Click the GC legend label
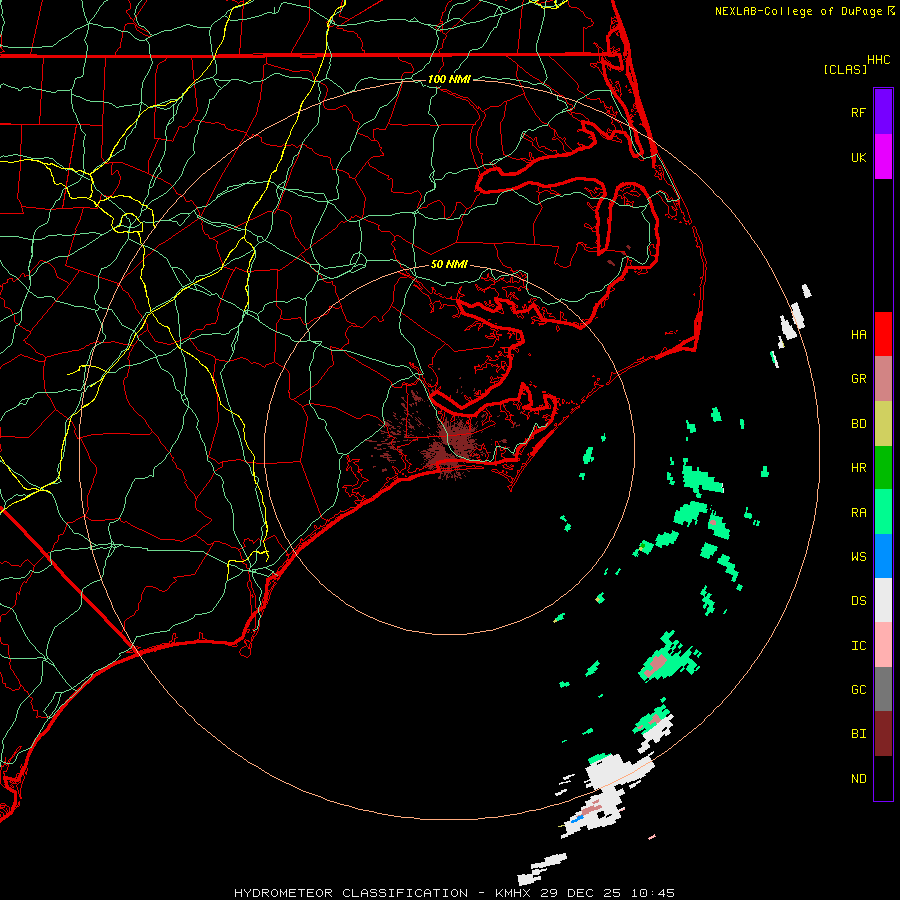Screen dimensions: 900x900 pos(858,689)
